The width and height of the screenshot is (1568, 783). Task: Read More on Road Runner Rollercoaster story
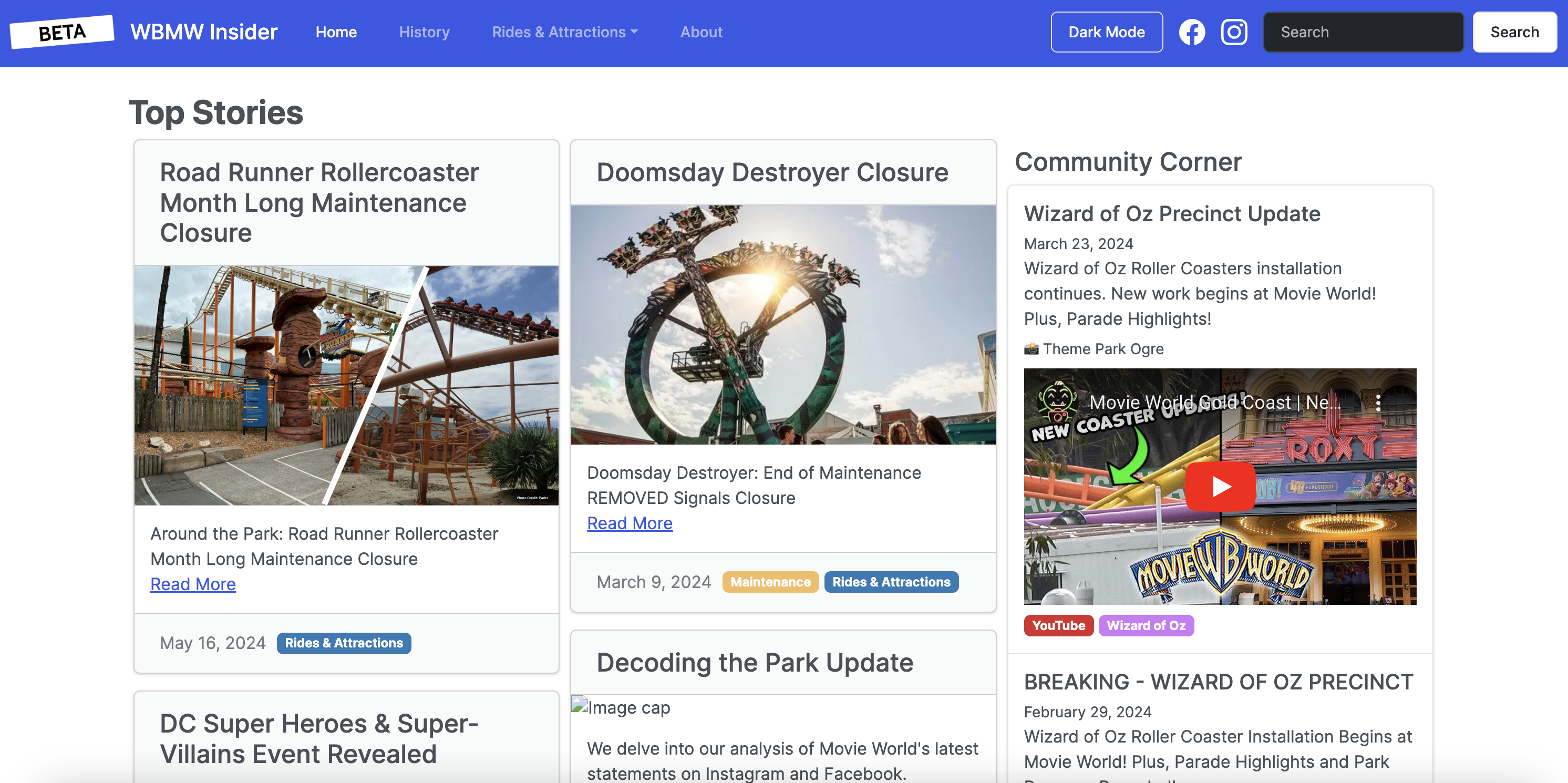[193, 584]
